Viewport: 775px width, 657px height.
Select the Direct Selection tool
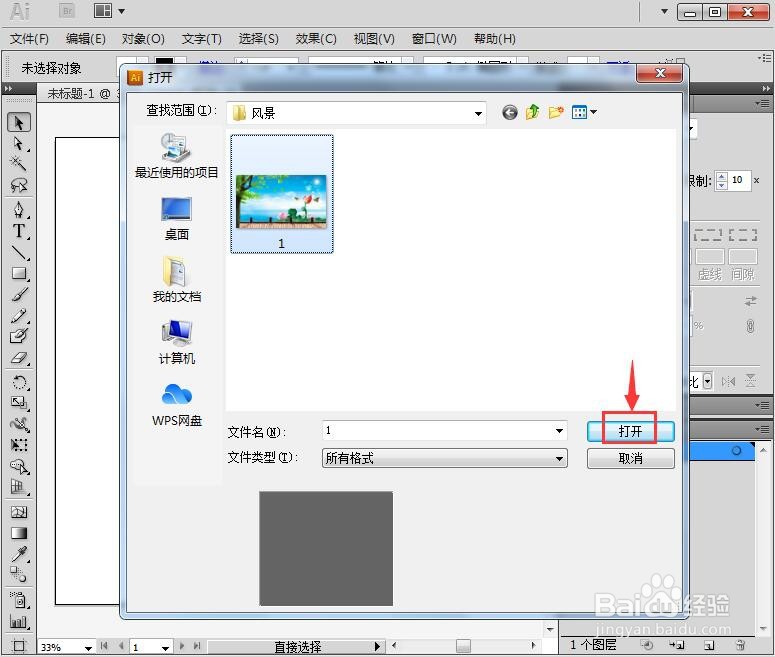click(19, 144)
